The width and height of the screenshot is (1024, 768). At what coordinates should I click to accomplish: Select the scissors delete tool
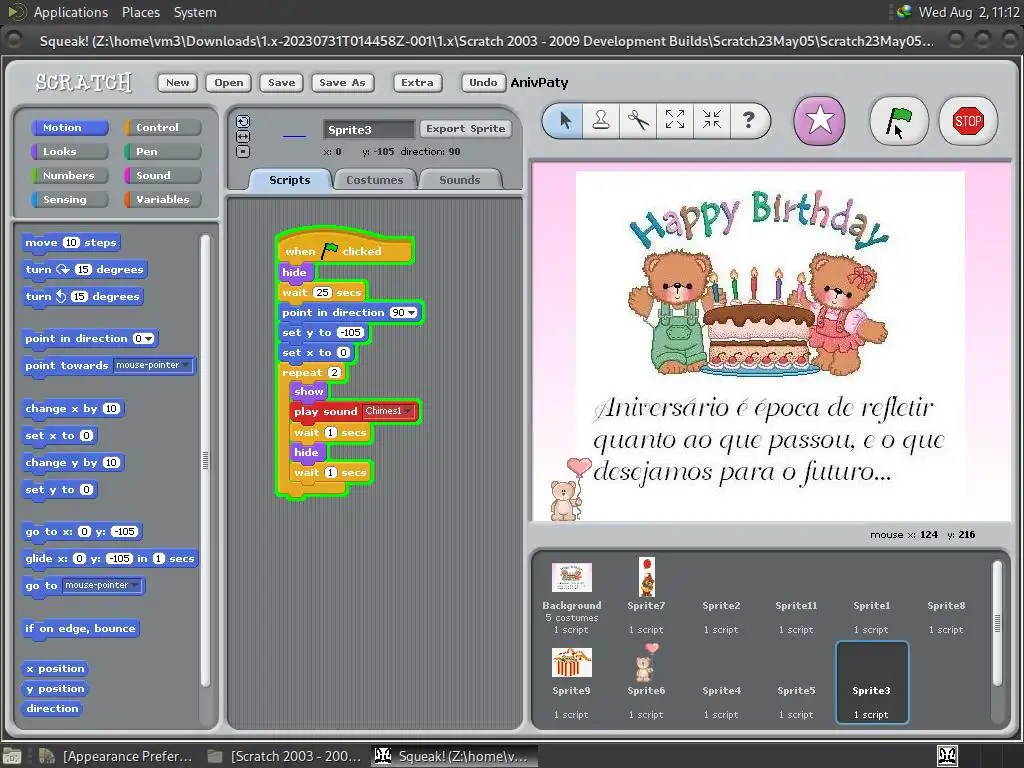click(638, 120)
